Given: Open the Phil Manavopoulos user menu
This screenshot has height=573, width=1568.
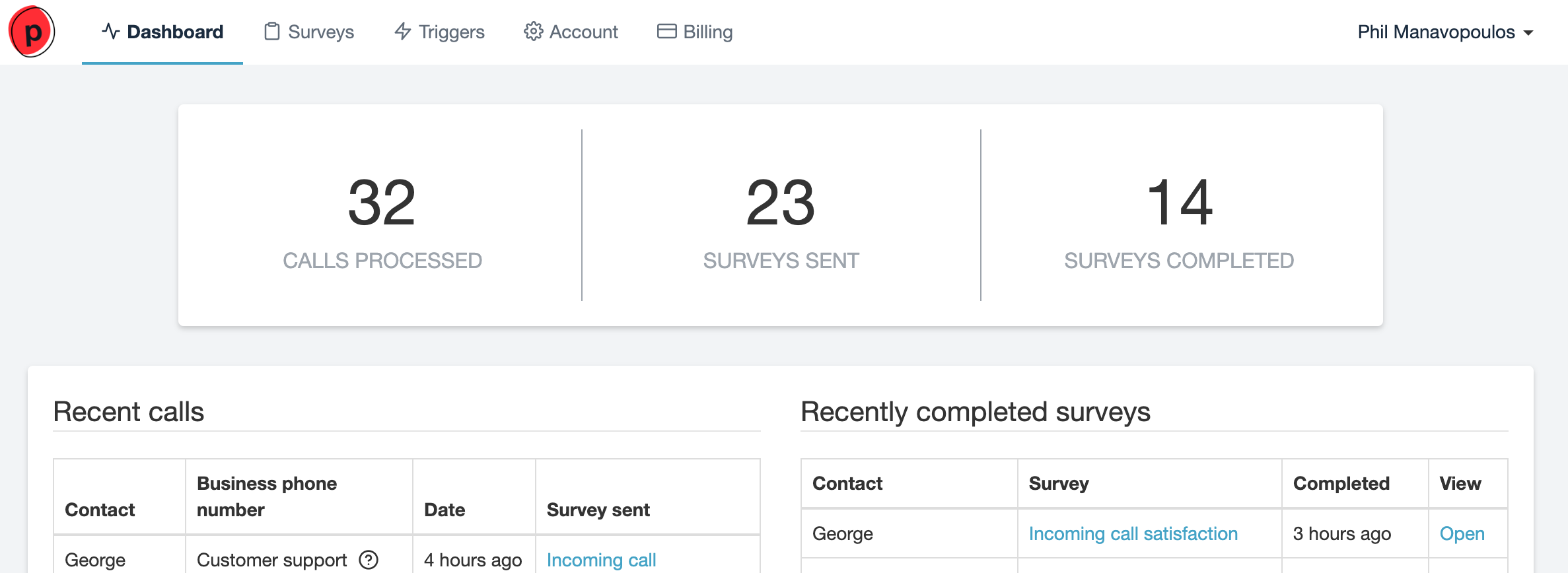Looking at the screenshot, I should (x=1444, y=32).
